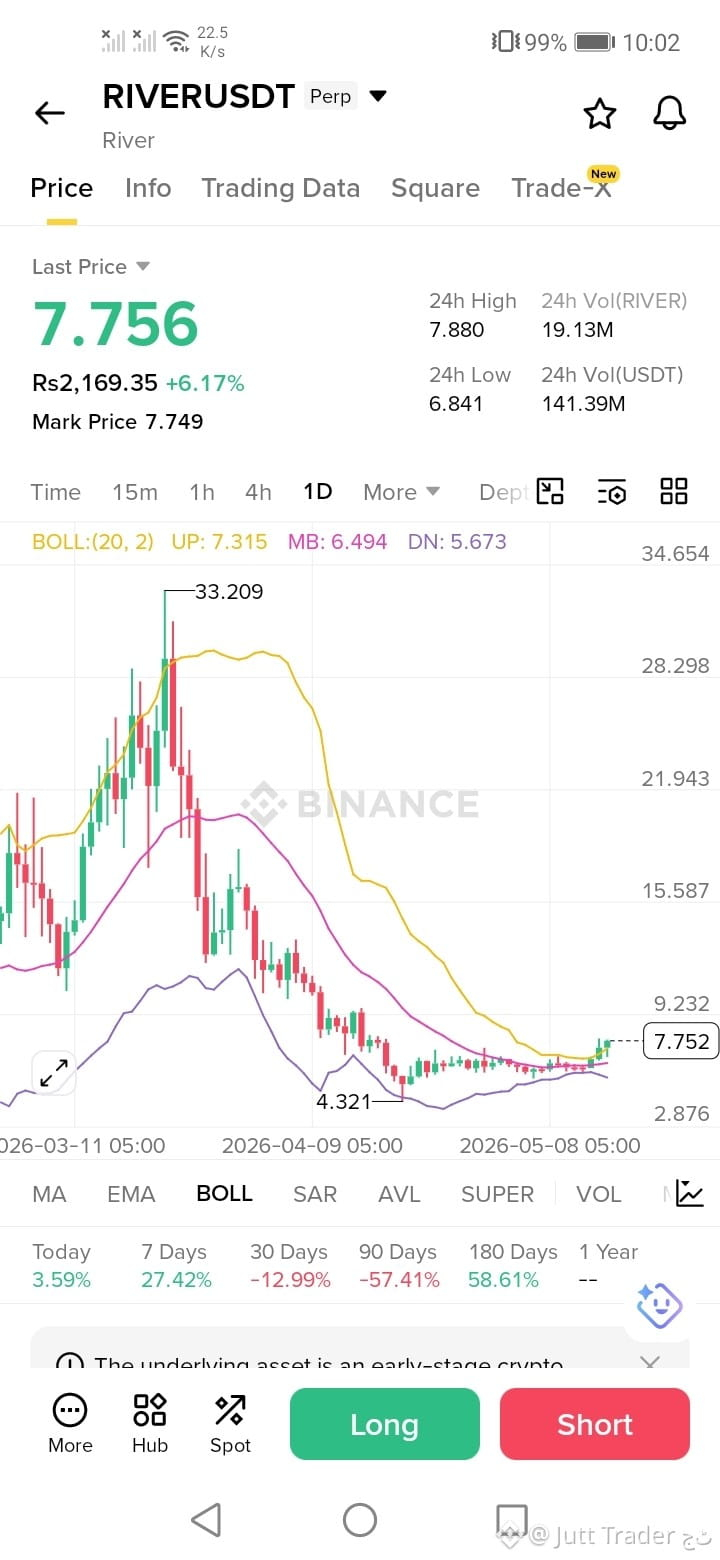This screenshot has width=720, height=1560.
Task: Enable the EMA indicator
Action: click(131, 1194)
